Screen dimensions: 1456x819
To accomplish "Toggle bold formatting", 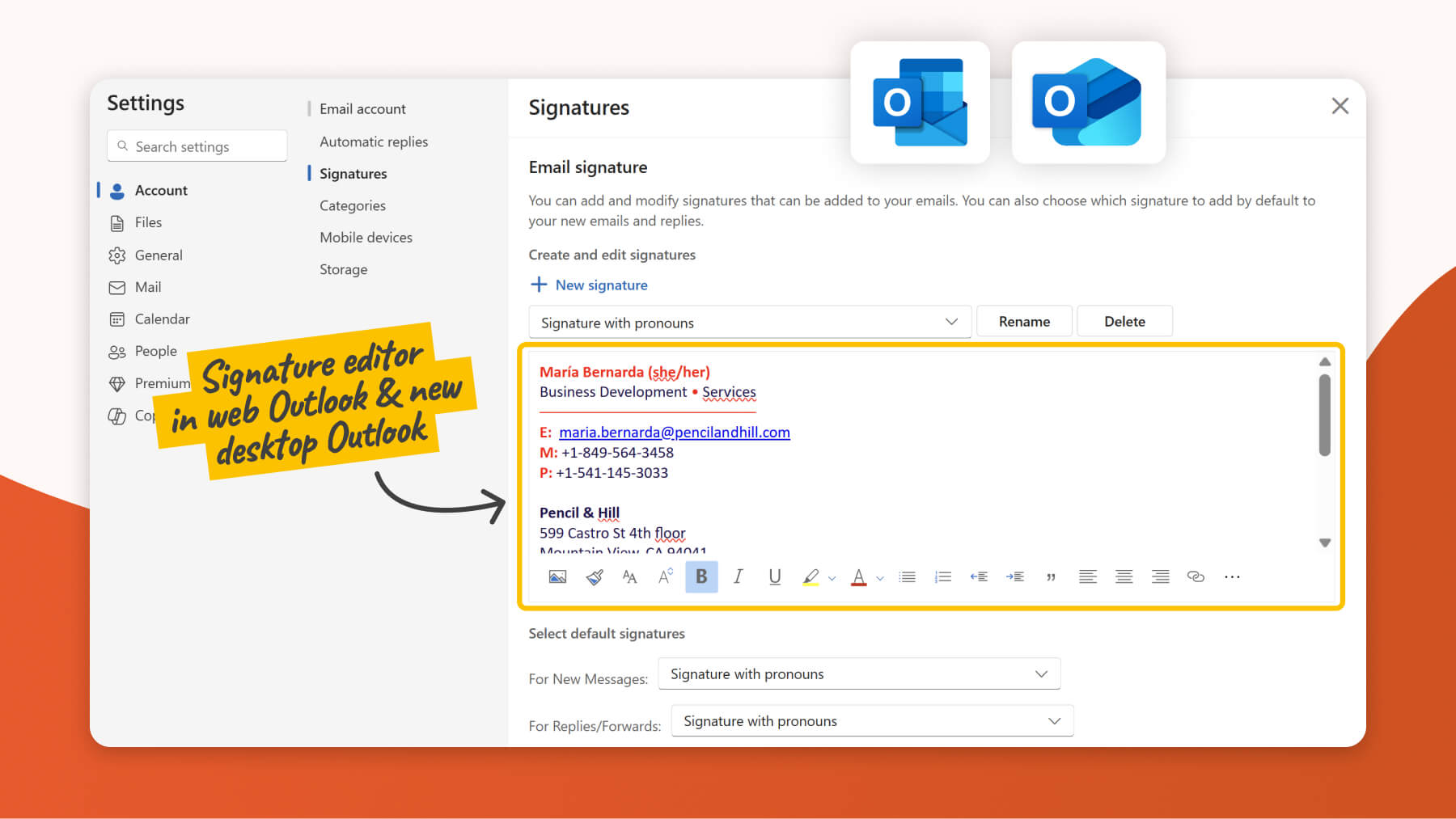I will click(701, 576).
